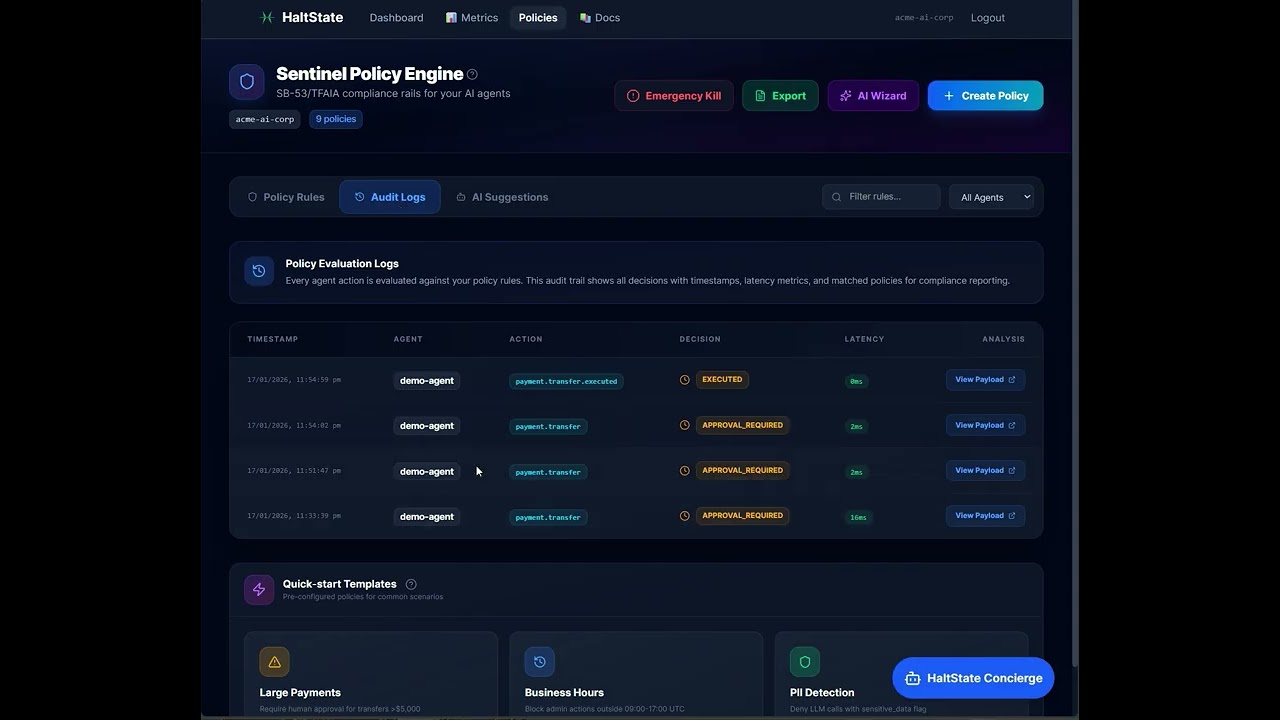Click the PII Detection shield icon
Viewport: 1280px width, 720px height.
tap(805, 662)
